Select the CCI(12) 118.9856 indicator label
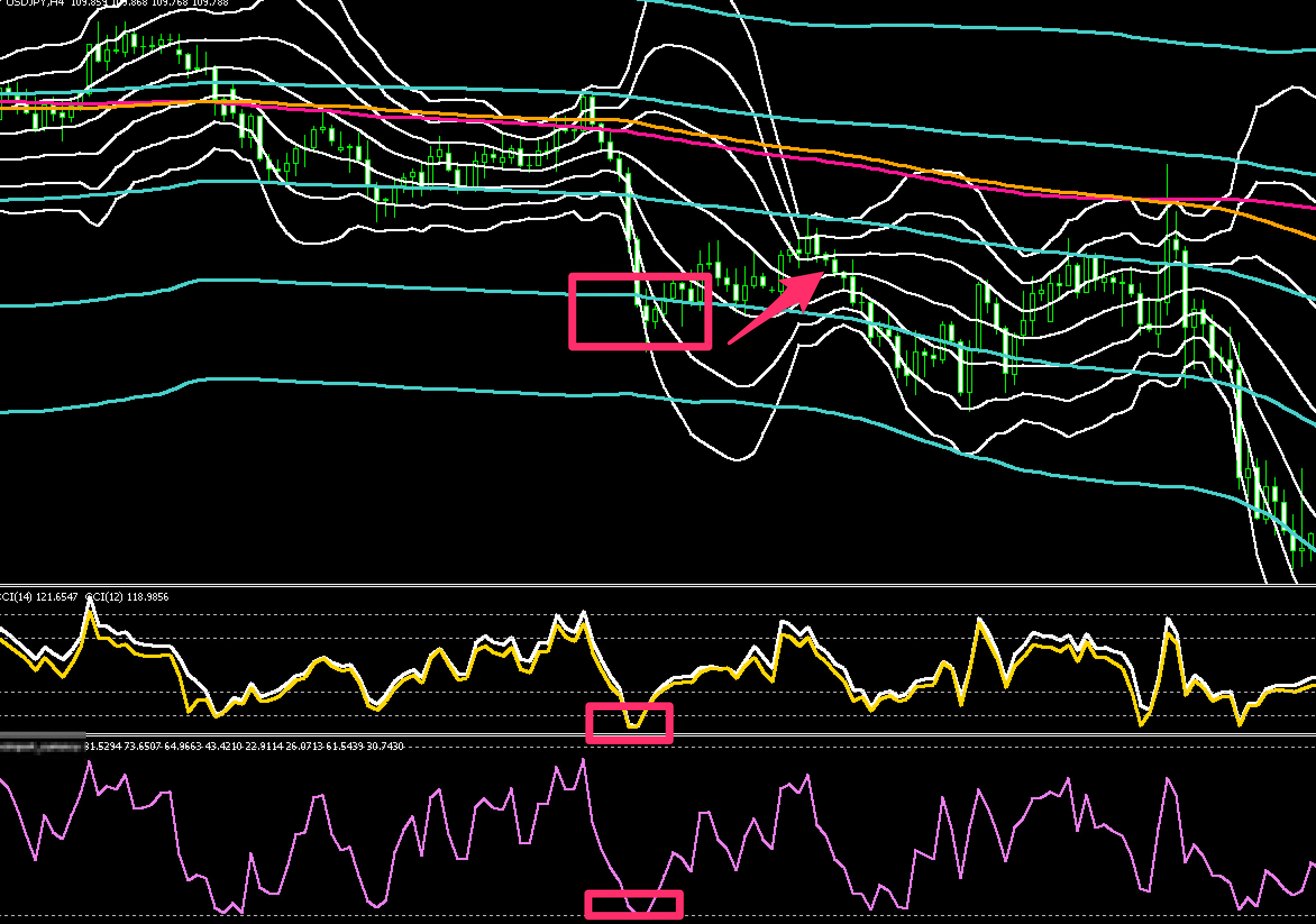 point(127,597)
